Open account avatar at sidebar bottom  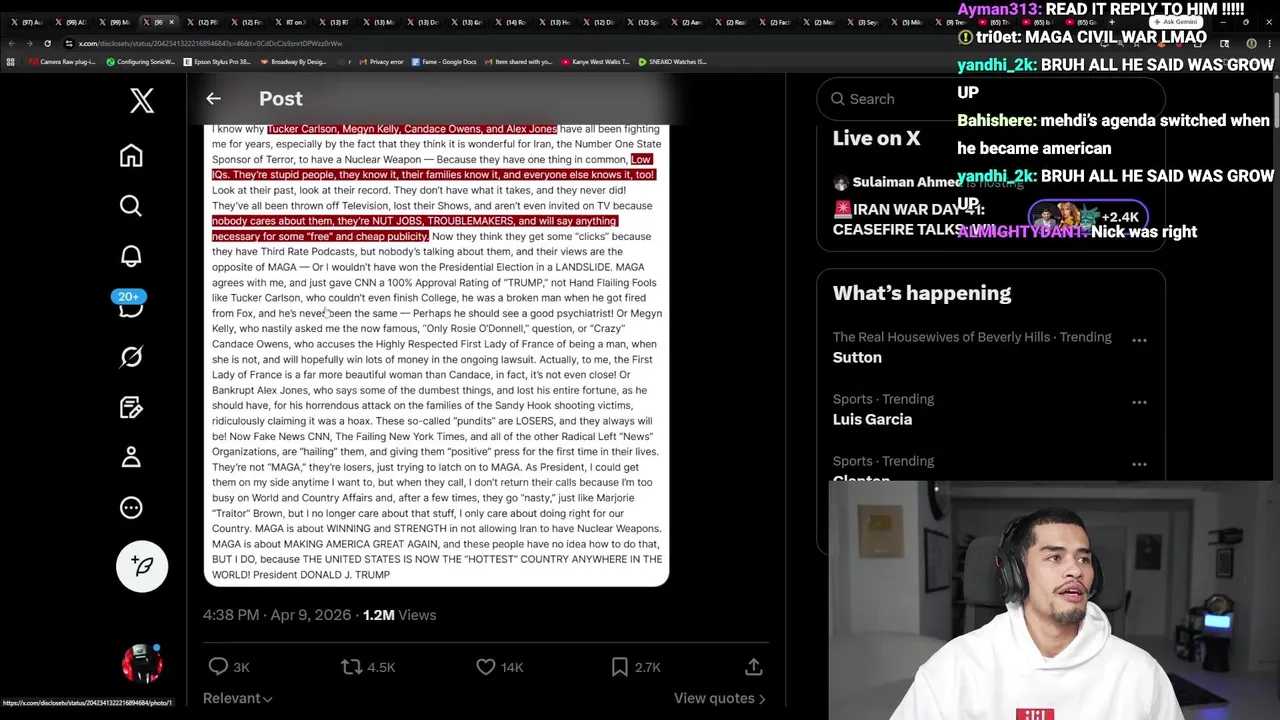142,664
